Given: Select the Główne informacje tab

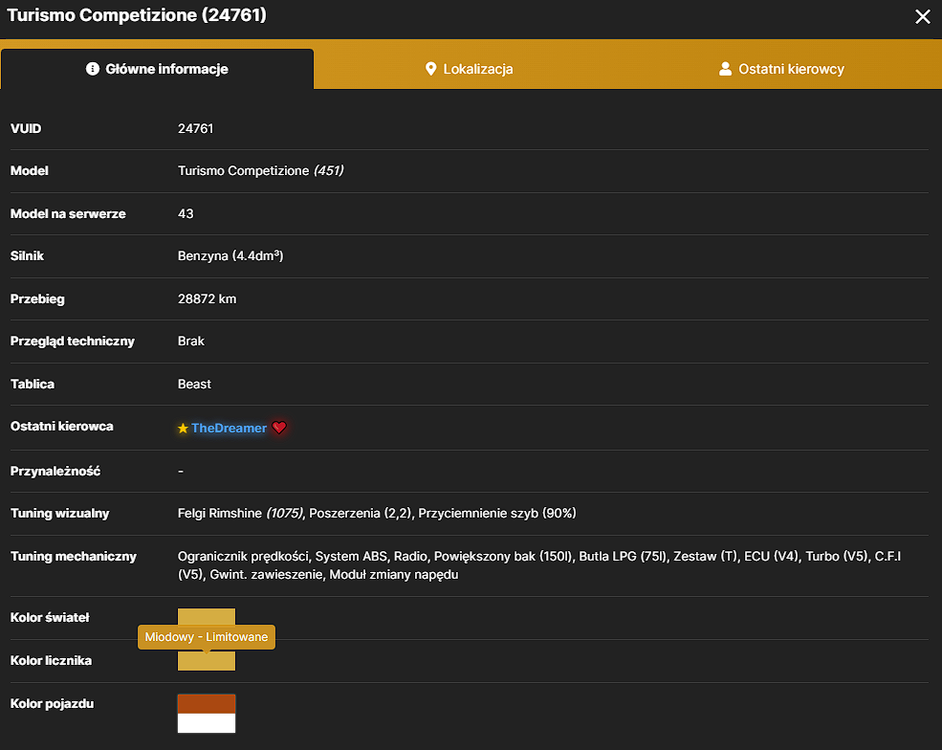Looking at the screenshot, I should click(157, 69).
